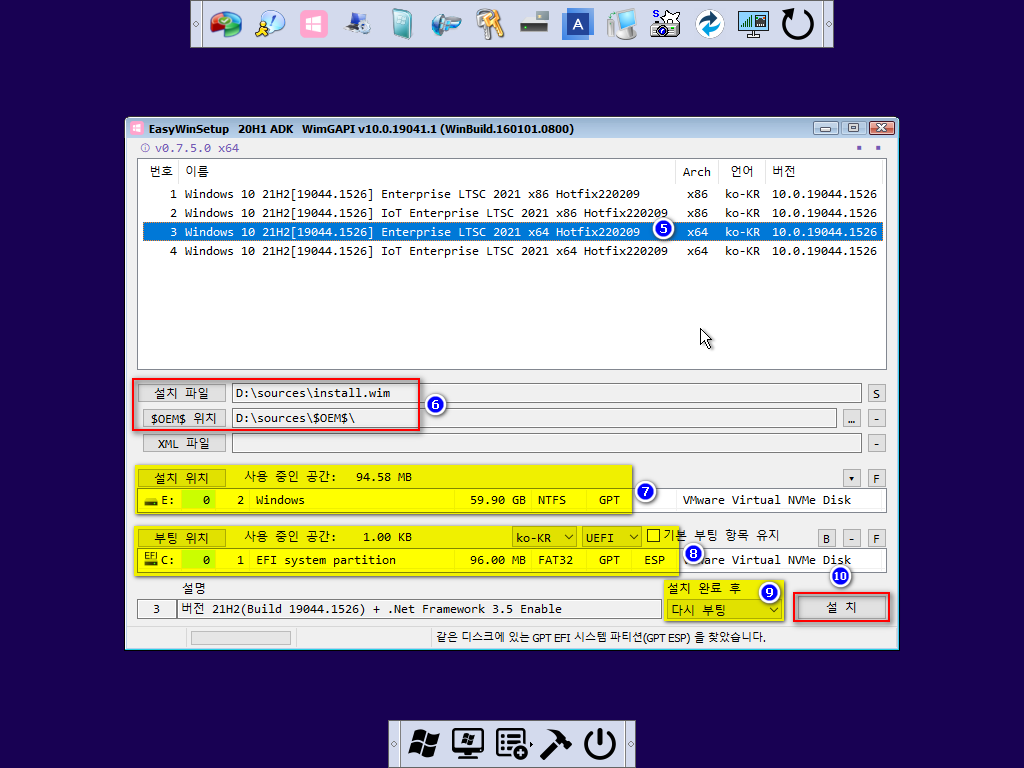Open the computer-with-gear settings icon
1024x768 pixels.
pos(358,24)
